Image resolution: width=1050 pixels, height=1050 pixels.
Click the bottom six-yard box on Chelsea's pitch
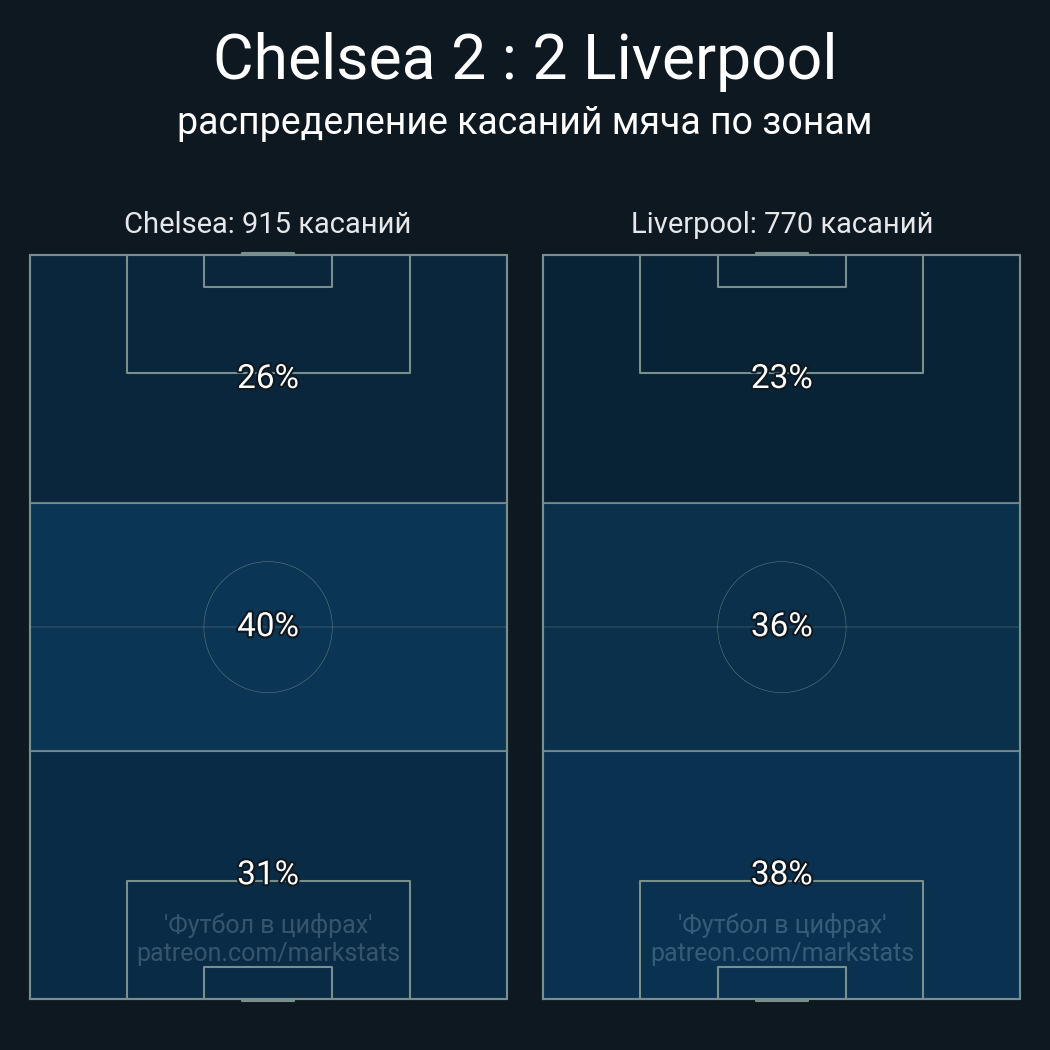click(268, 982)
